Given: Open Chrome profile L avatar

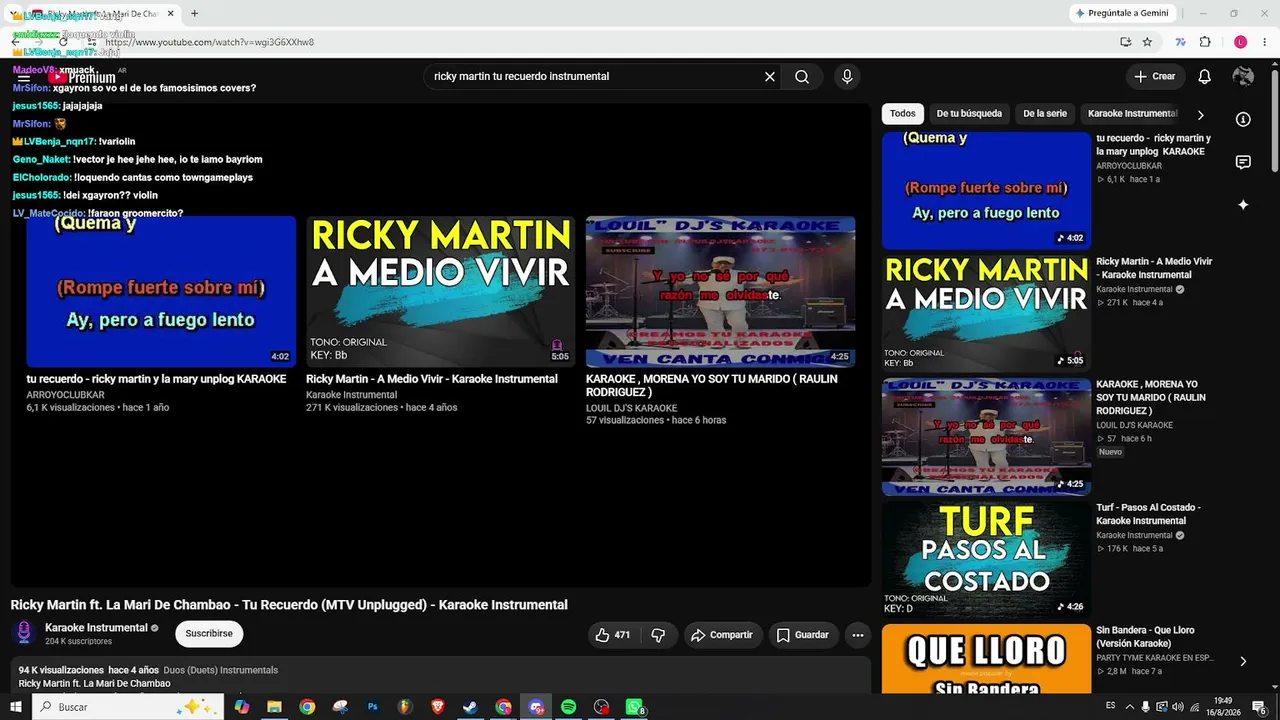Looking at the screenshot, I should pos(1240,42).
